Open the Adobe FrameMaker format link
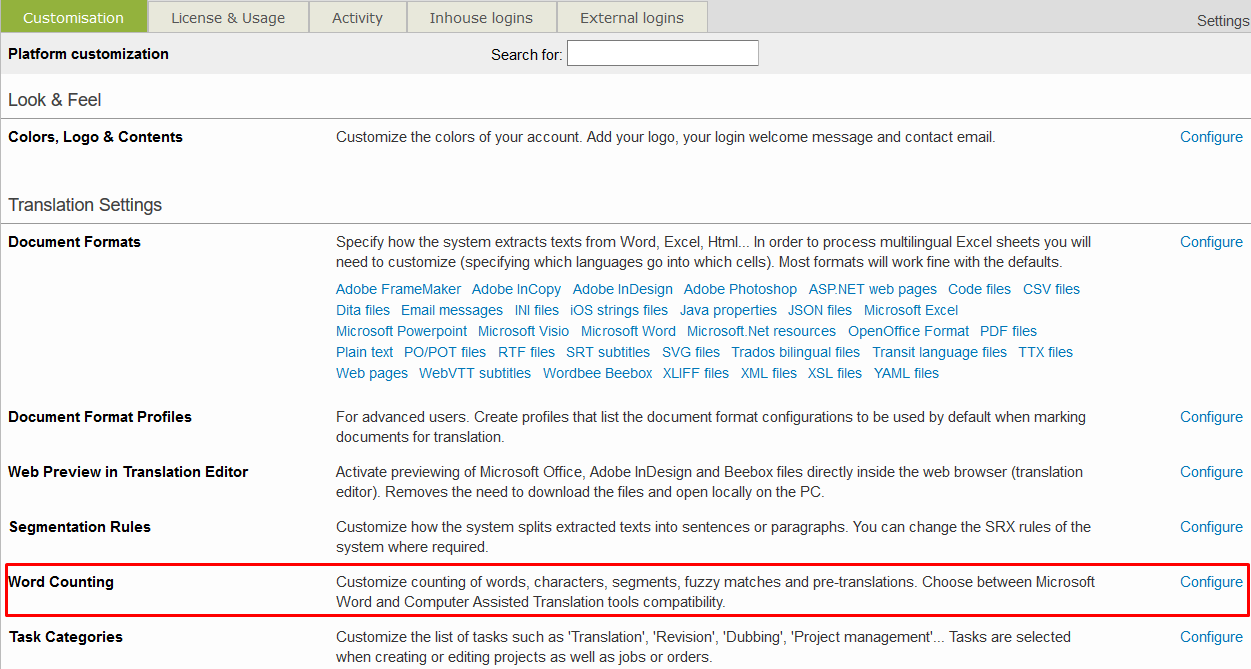 [398, 289]
